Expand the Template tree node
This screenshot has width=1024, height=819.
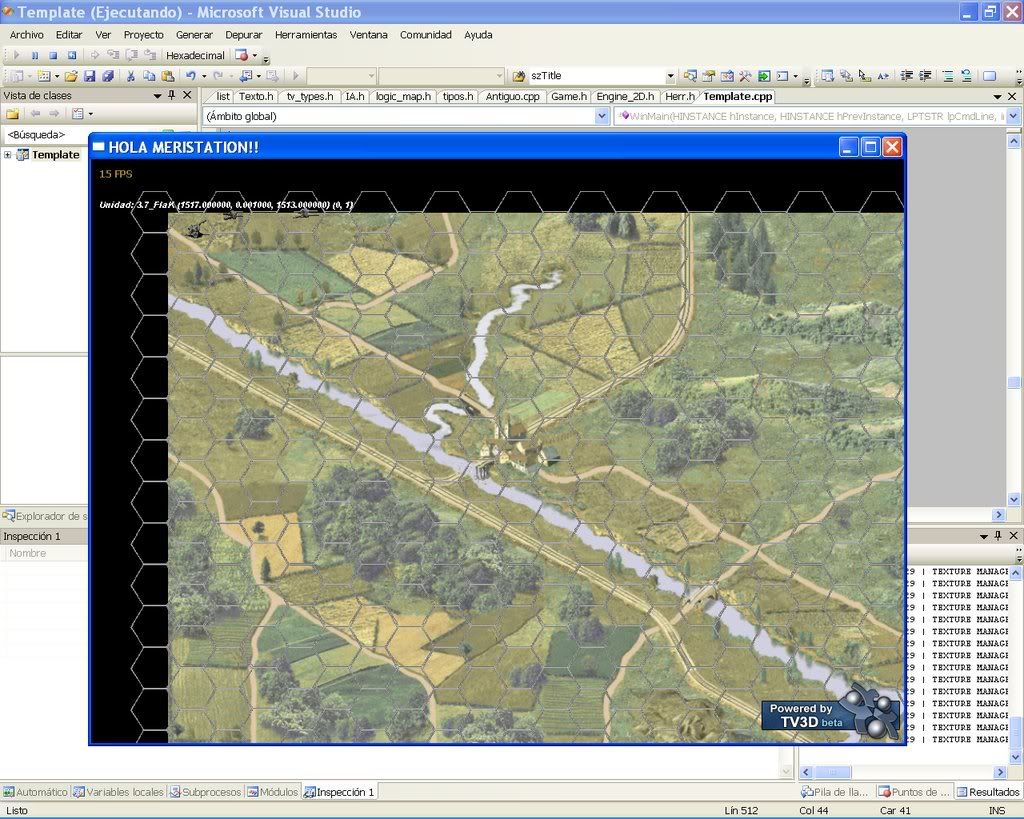[8, 155]
